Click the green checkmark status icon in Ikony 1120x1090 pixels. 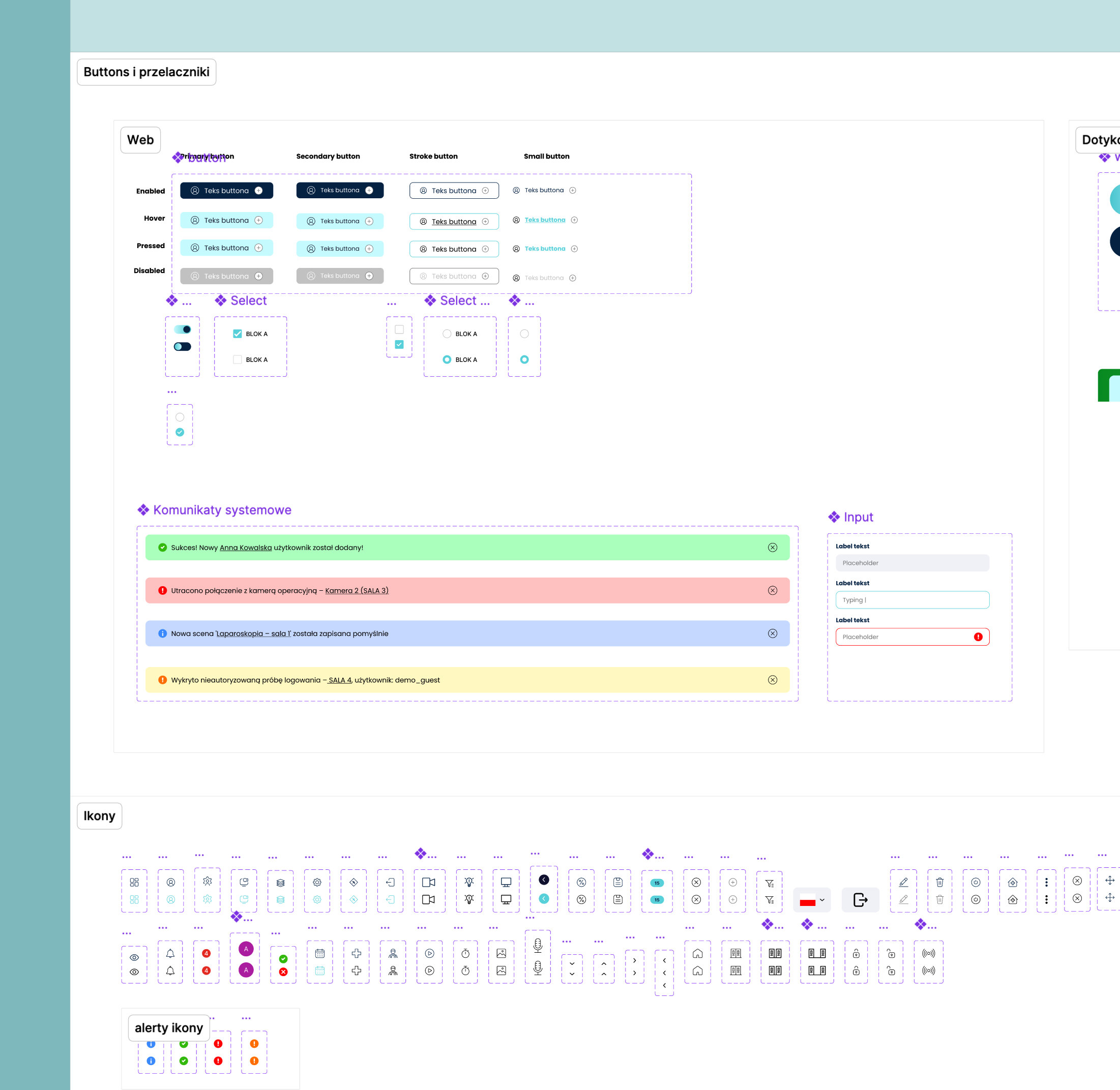click(283, 959)
